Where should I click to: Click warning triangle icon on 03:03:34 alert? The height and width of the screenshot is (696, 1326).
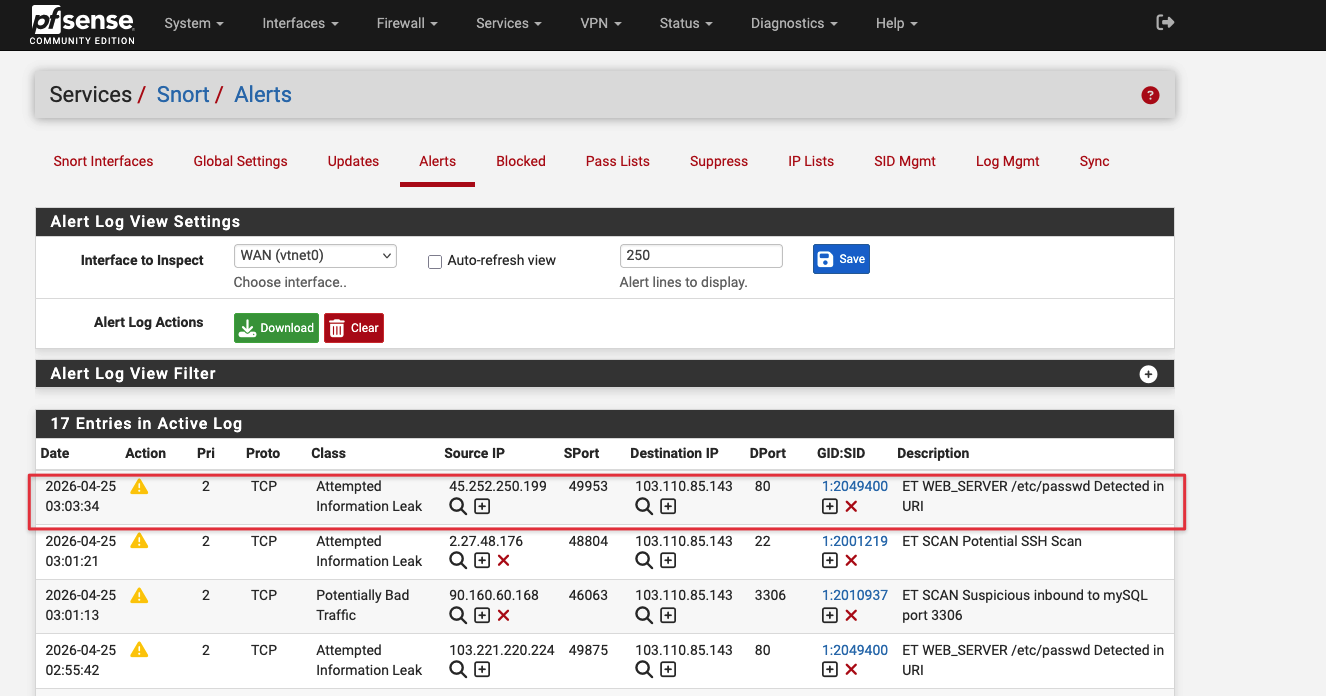[x=139, y=487]
